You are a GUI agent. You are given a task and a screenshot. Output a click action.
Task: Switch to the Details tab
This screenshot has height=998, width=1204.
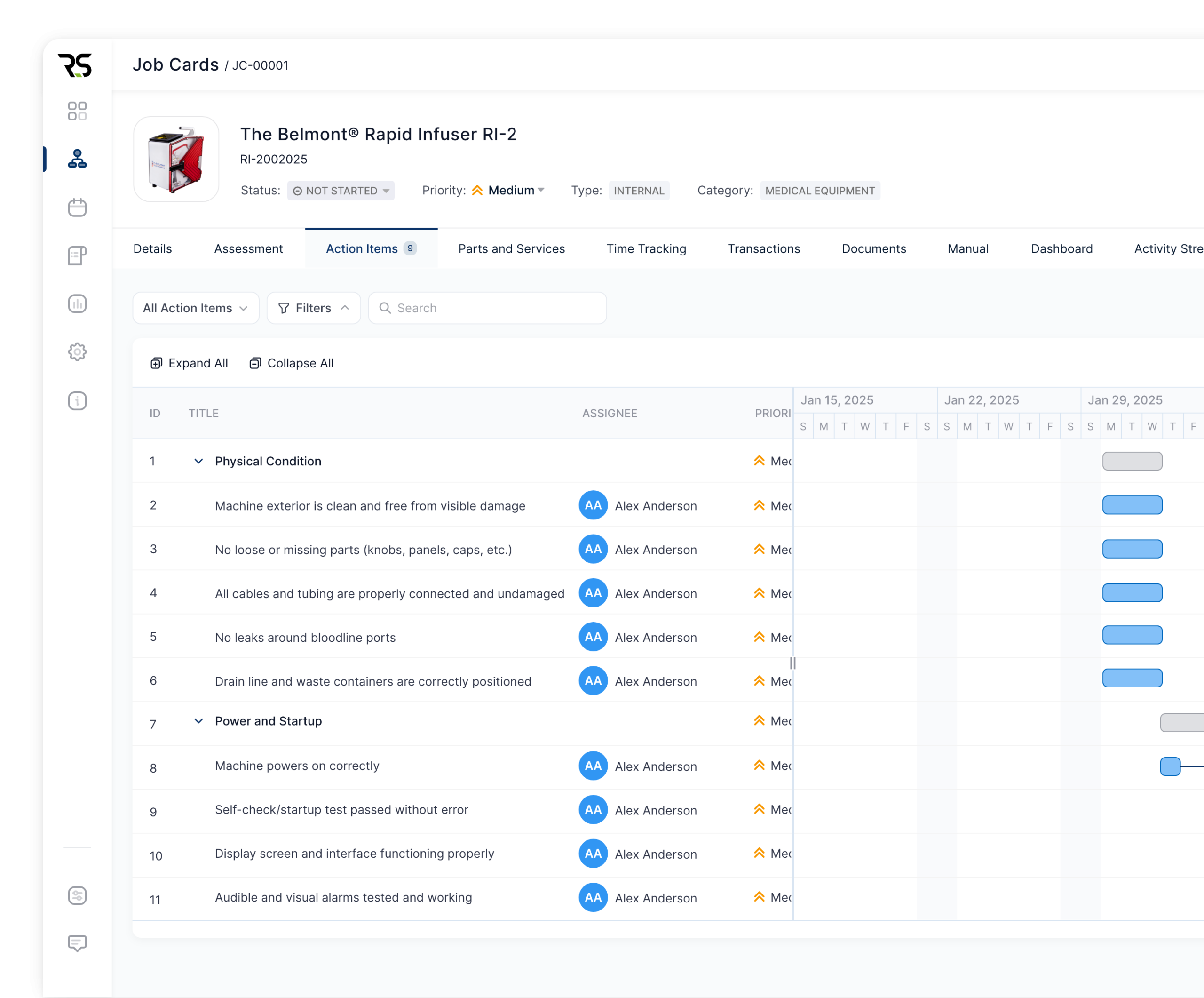152,249
